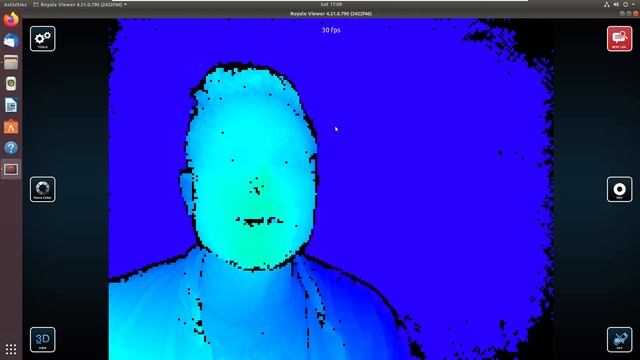
Task: Toggle the bottom-right OFF button
Action: point(619,340)
